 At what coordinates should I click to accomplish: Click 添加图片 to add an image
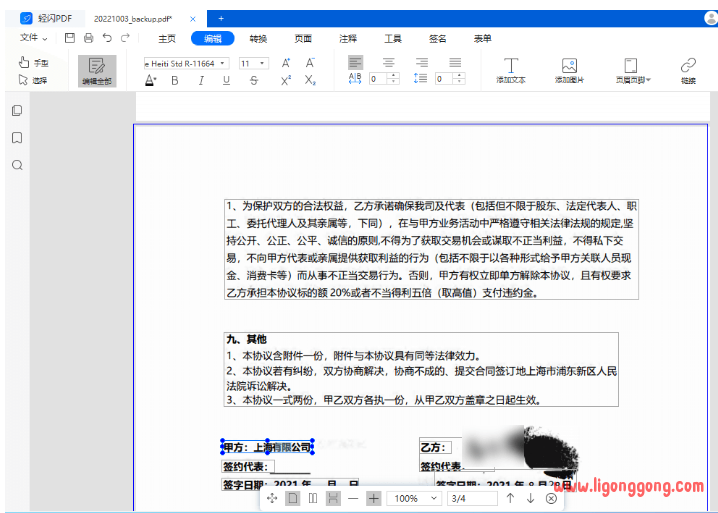[x=569, y=71]
